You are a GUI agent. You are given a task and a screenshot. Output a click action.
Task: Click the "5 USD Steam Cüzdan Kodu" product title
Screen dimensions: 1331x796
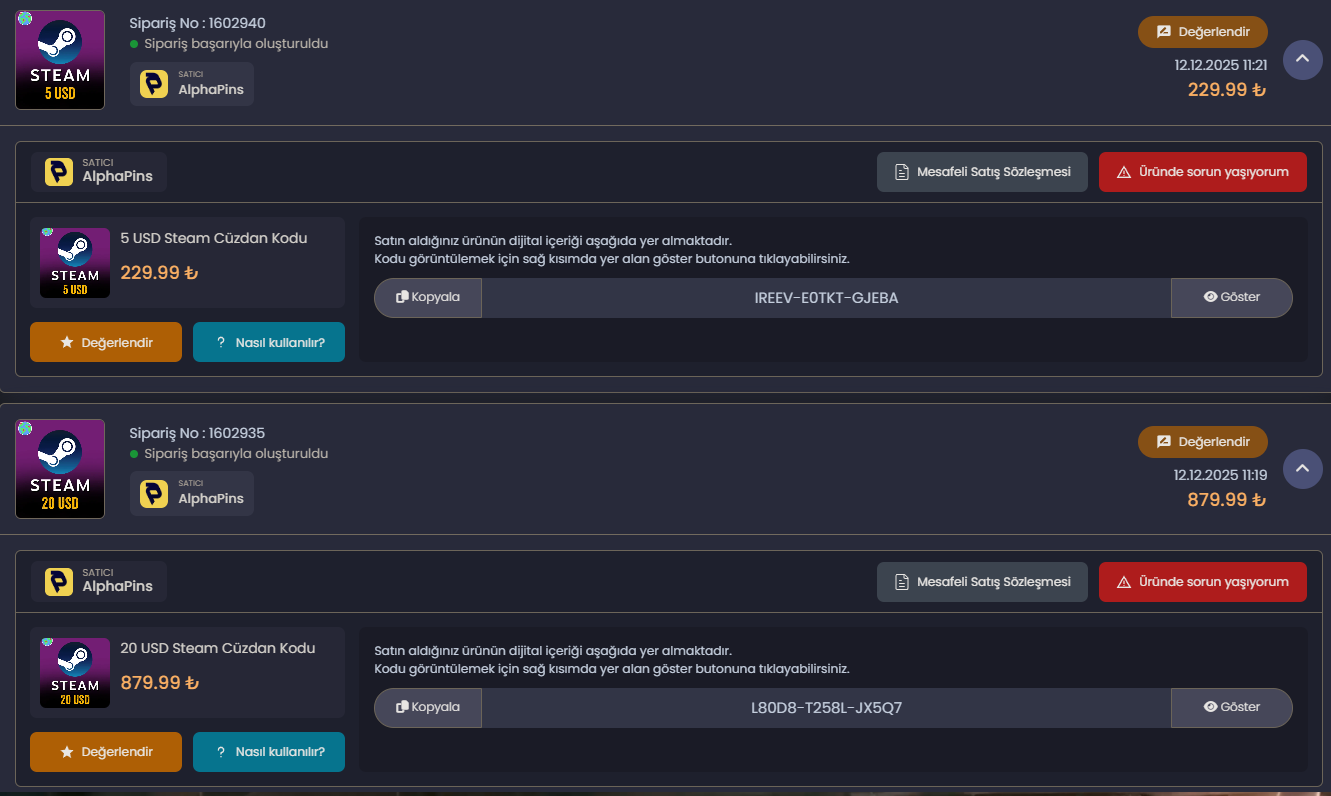[214, 239]
